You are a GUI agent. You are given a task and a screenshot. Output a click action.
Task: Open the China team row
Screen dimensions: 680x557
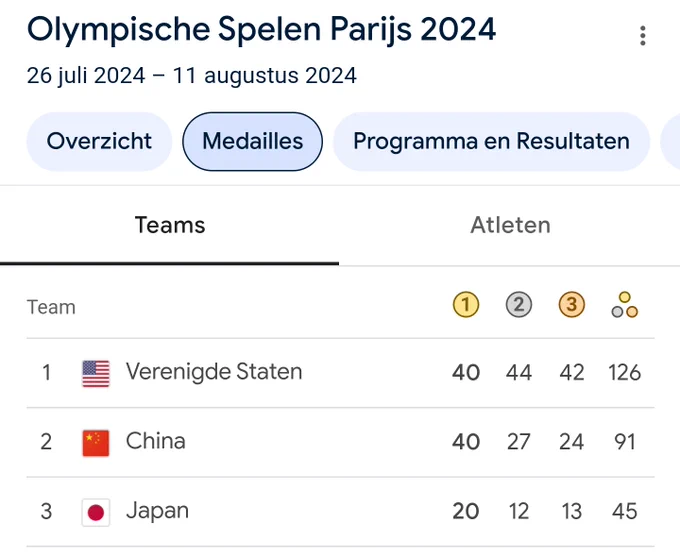[x=340, y=442]
